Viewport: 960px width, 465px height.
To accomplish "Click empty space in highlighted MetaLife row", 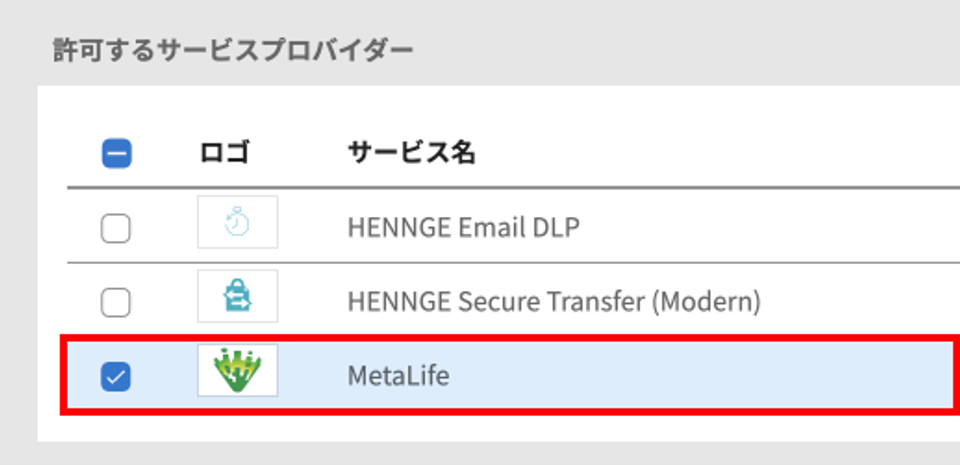I will click(x=704, y=376).
